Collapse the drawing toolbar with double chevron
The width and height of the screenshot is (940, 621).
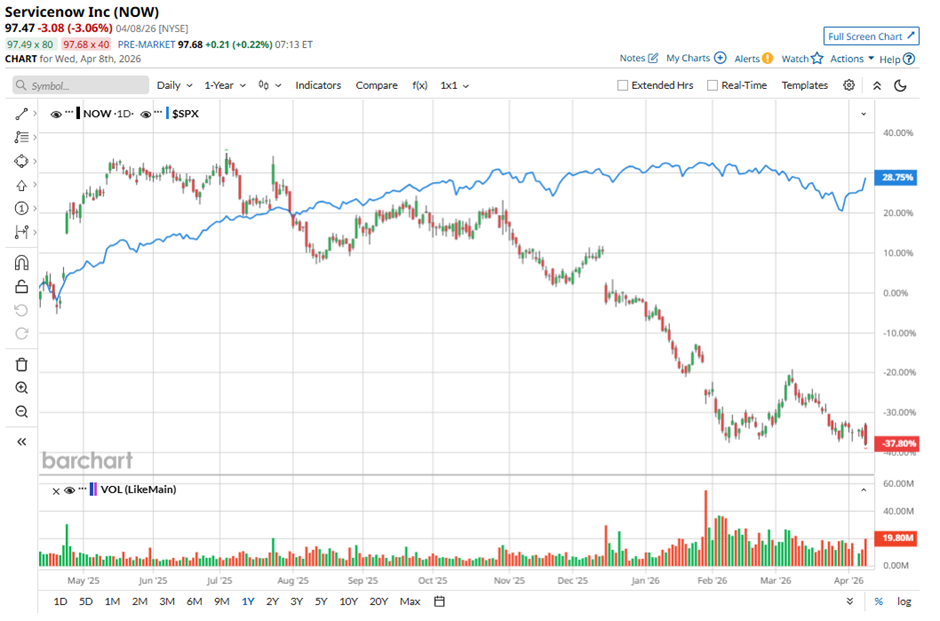[x=22, y=442]
